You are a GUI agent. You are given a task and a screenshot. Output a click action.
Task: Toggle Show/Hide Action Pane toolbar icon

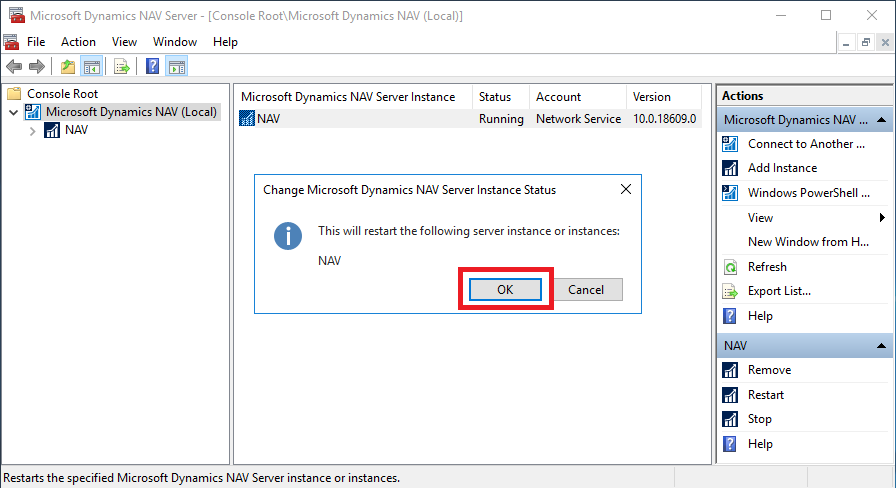pyautogui.click(x=177, y=67)
